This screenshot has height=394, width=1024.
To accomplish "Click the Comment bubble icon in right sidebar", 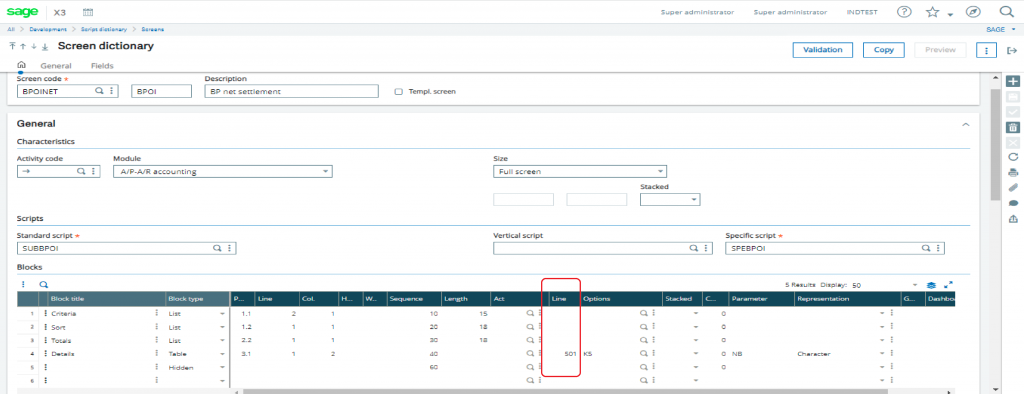I will [1013, 203].
